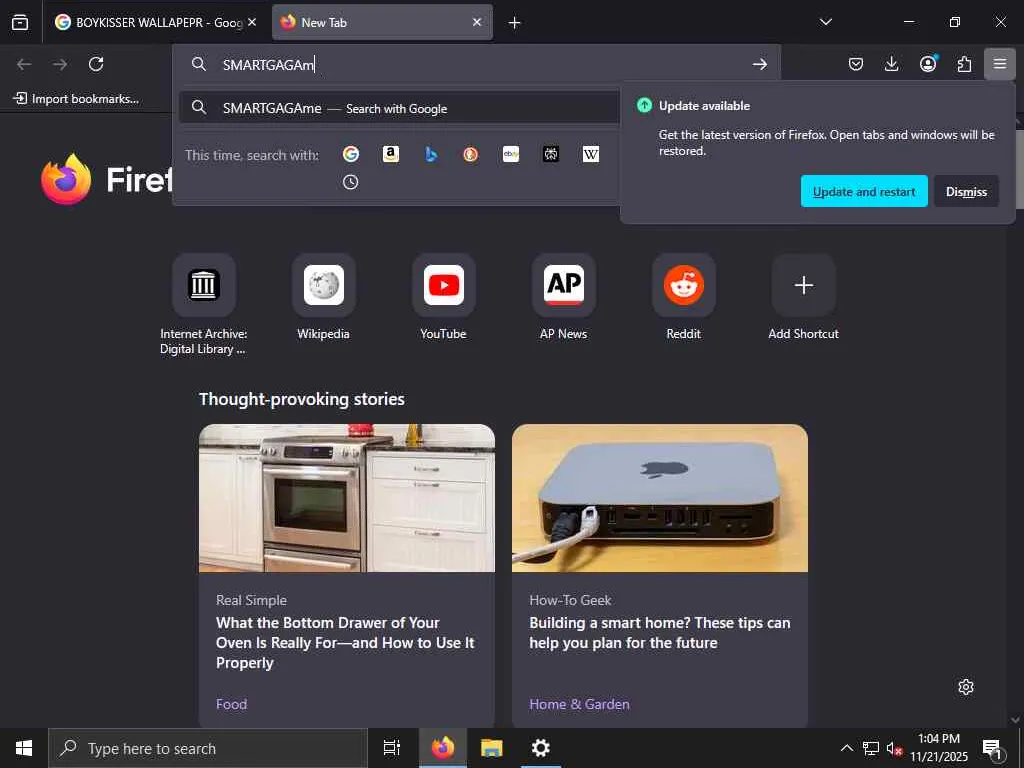The width and height of the screenshot is (1024, 768).
Task: Open the Firefox account menu
Action: [x=928, y=64]
